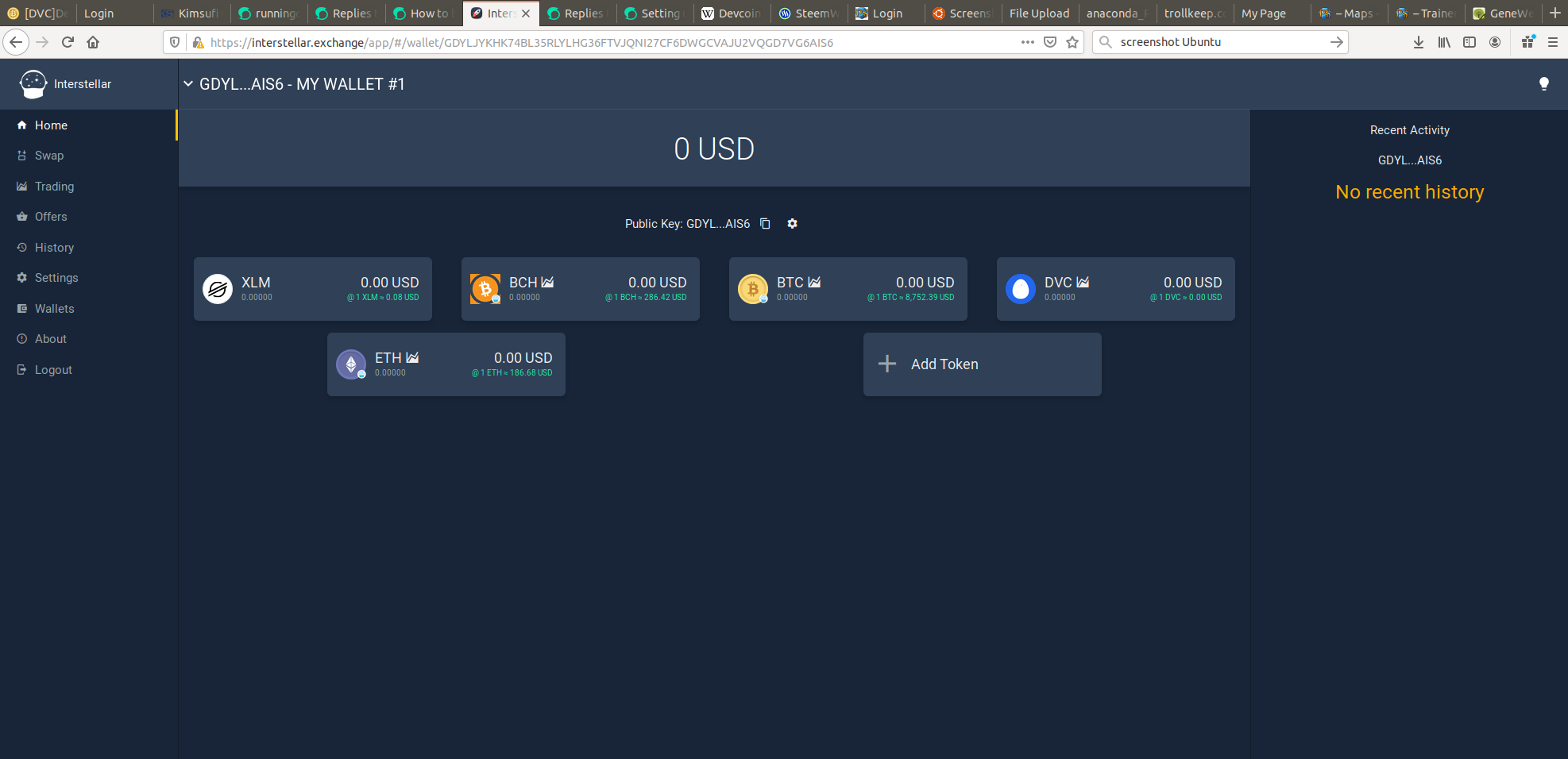This screenshot has height=759, width=1568.
Task: Click the 1 BCH ≈ 286.42 USD rate
Action: click(x=646, y=298)
